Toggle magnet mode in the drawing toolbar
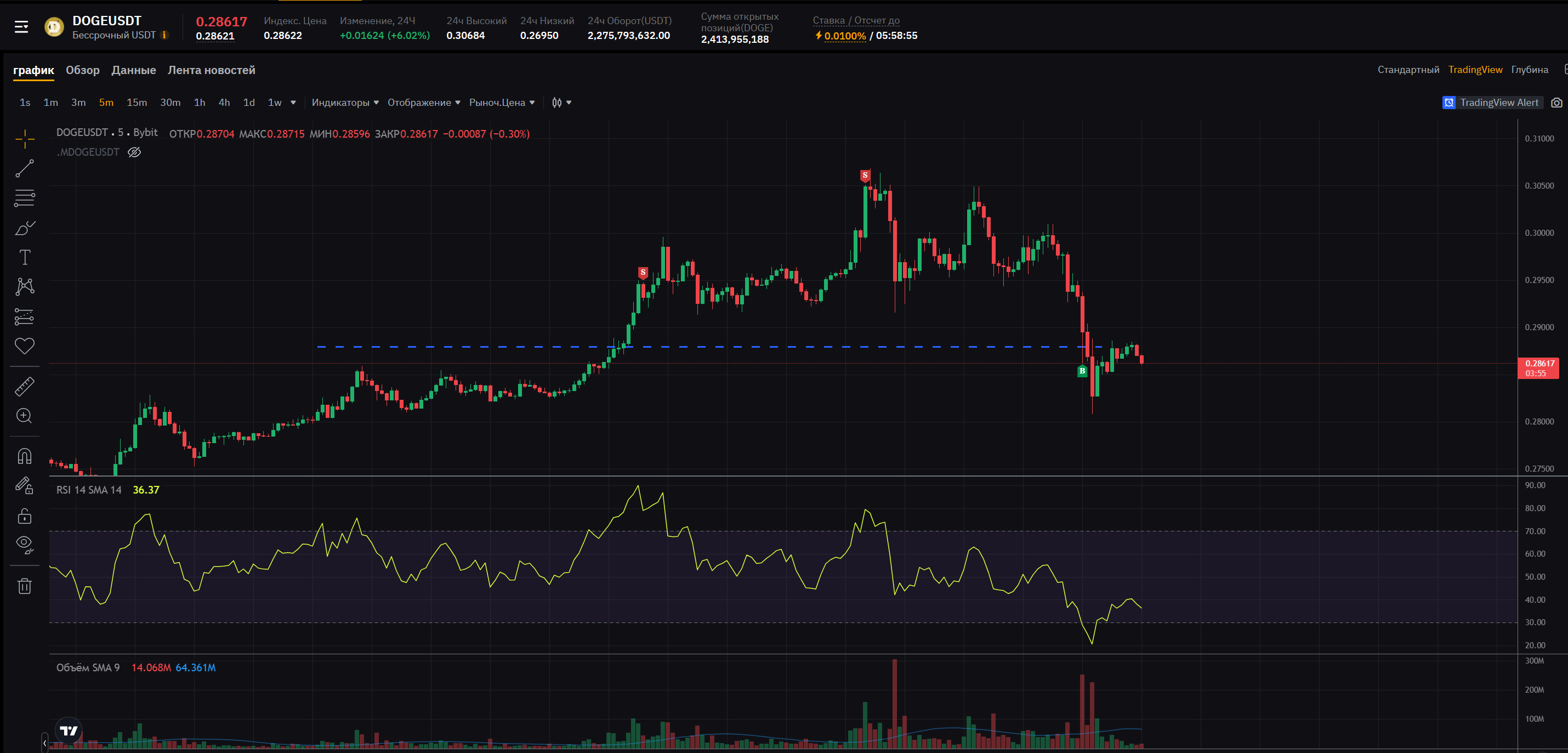1568x753 pixels. 24,456
